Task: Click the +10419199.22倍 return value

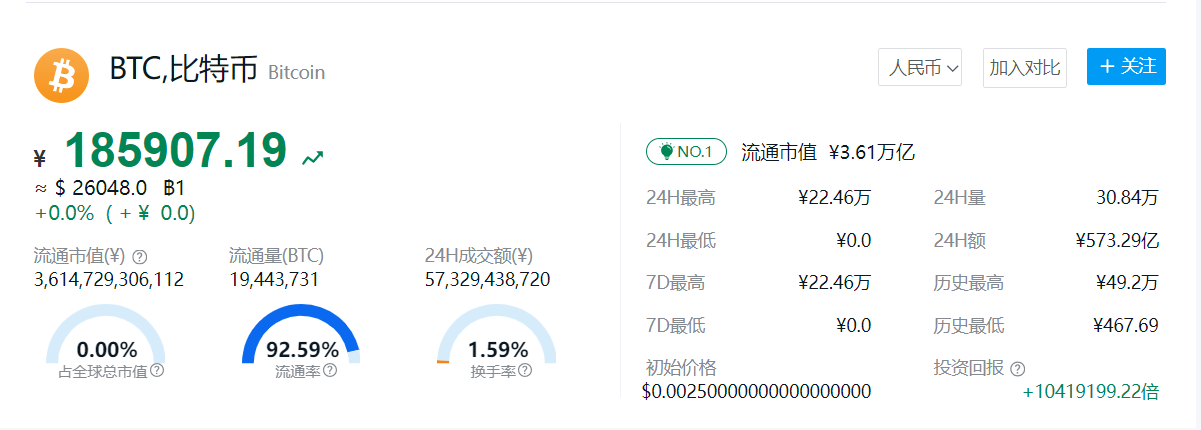Action: point(1091,392)
